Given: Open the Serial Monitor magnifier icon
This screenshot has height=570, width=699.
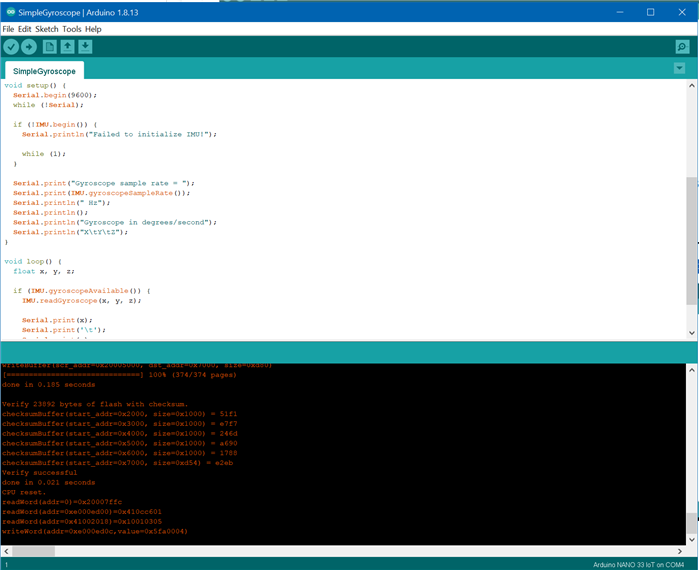Looking at the screenshot, I should [x=683, y=47].
